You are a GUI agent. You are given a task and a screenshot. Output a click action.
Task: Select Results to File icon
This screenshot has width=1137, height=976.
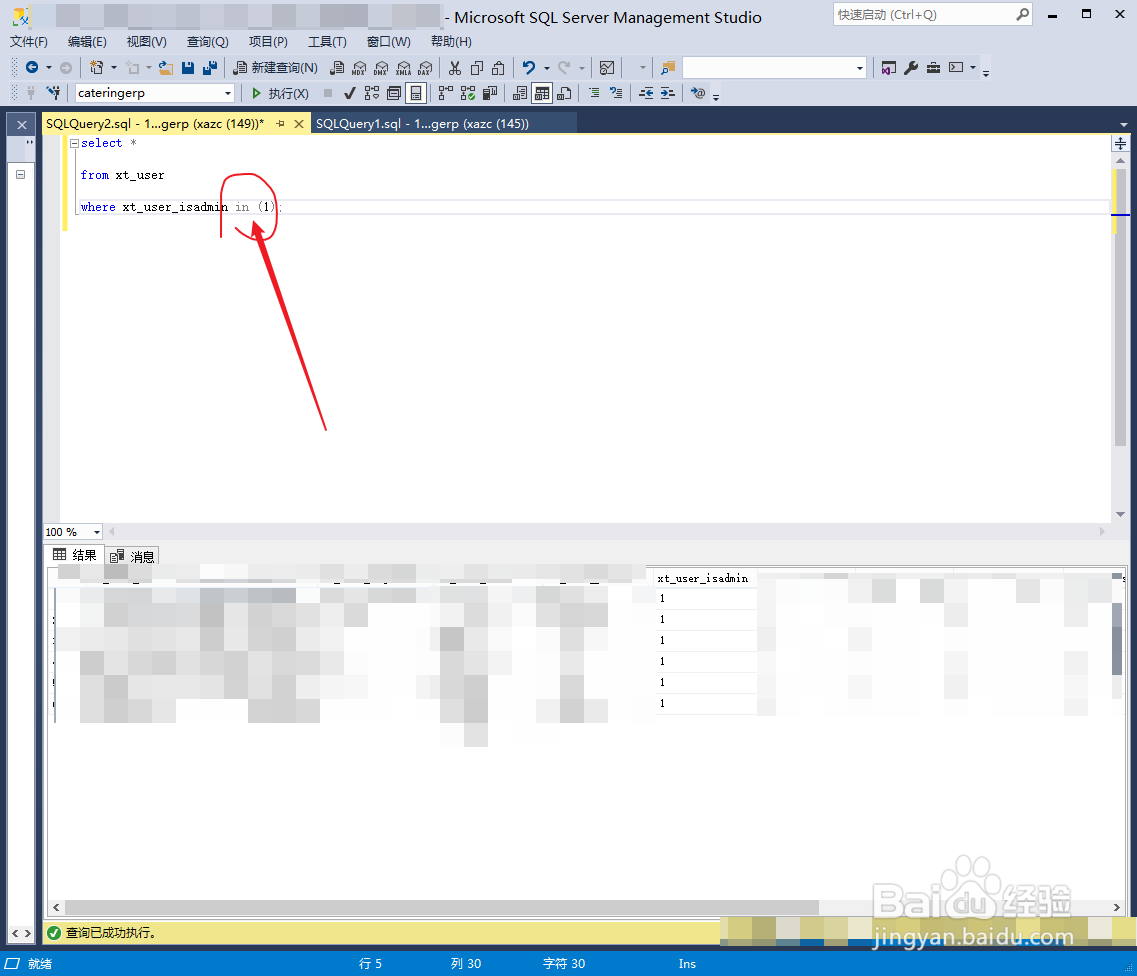(x=564, y=93)
